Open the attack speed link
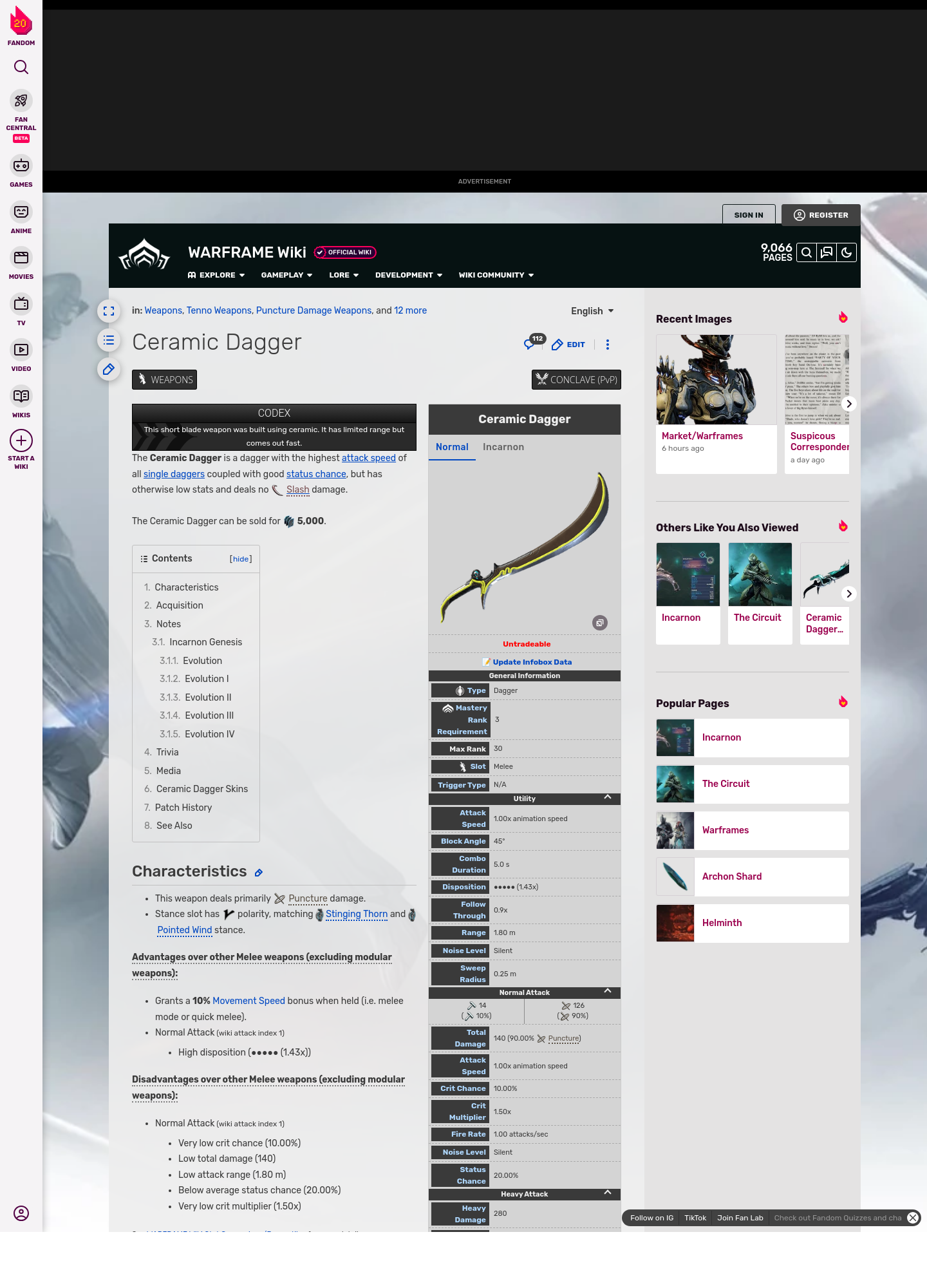This screenshot has width=927, height=1288. tap(369, 458)
